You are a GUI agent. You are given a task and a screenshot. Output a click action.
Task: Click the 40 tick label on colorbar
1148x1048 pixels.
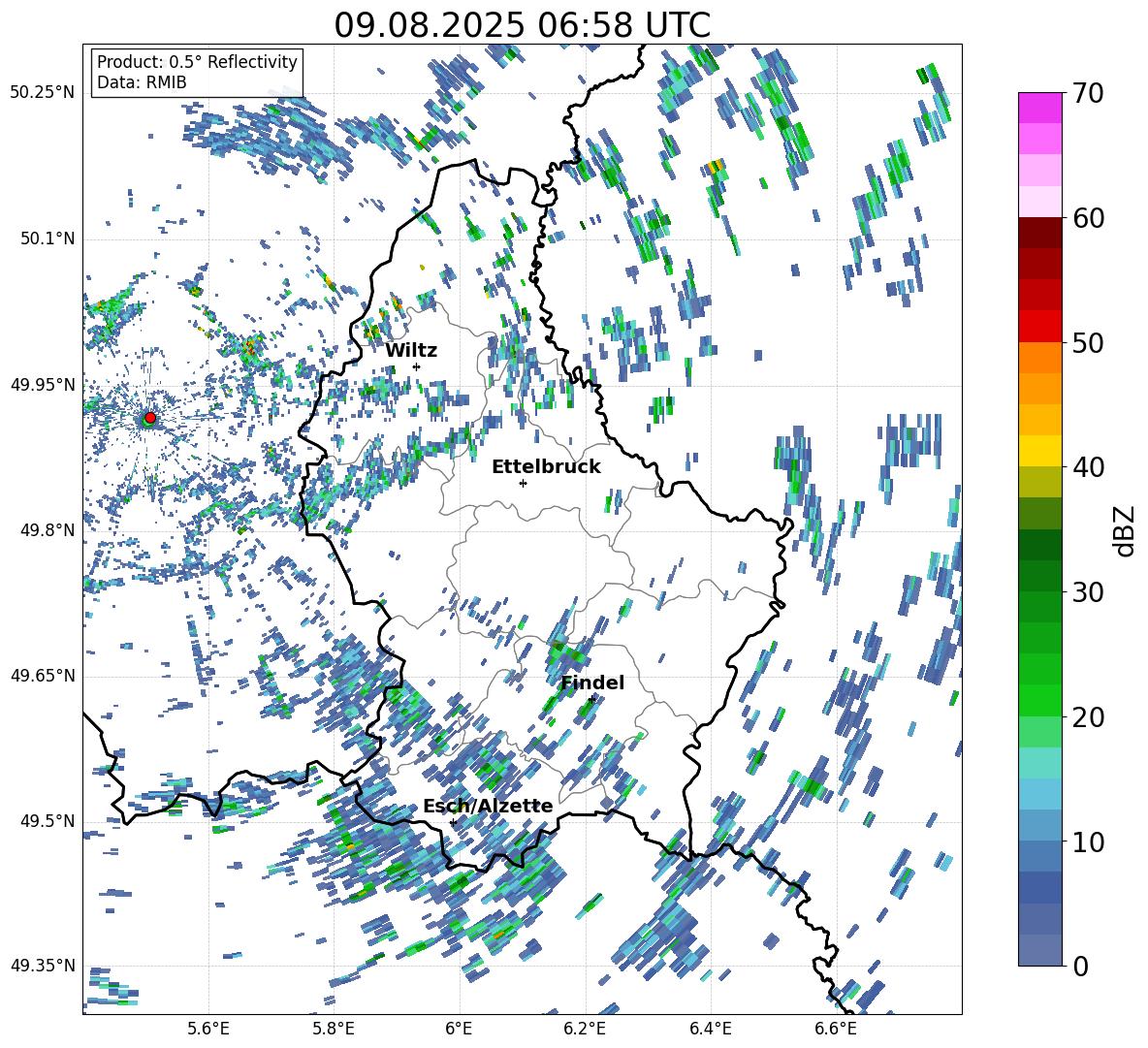click(x=1088, y=467)
